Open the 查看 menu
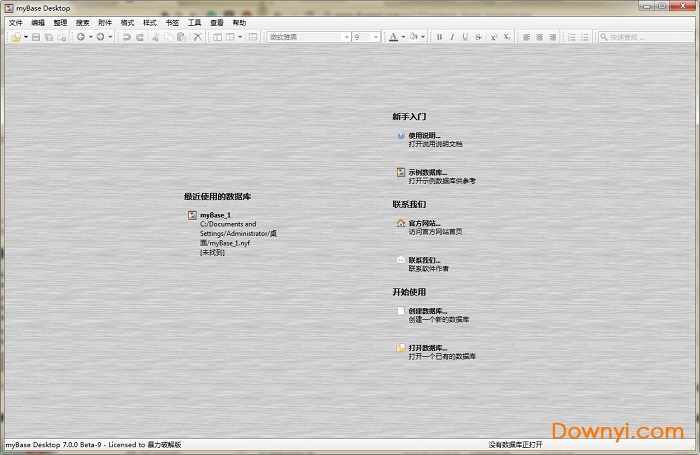This screenshot has width=700, height=455. coord(217,23)
